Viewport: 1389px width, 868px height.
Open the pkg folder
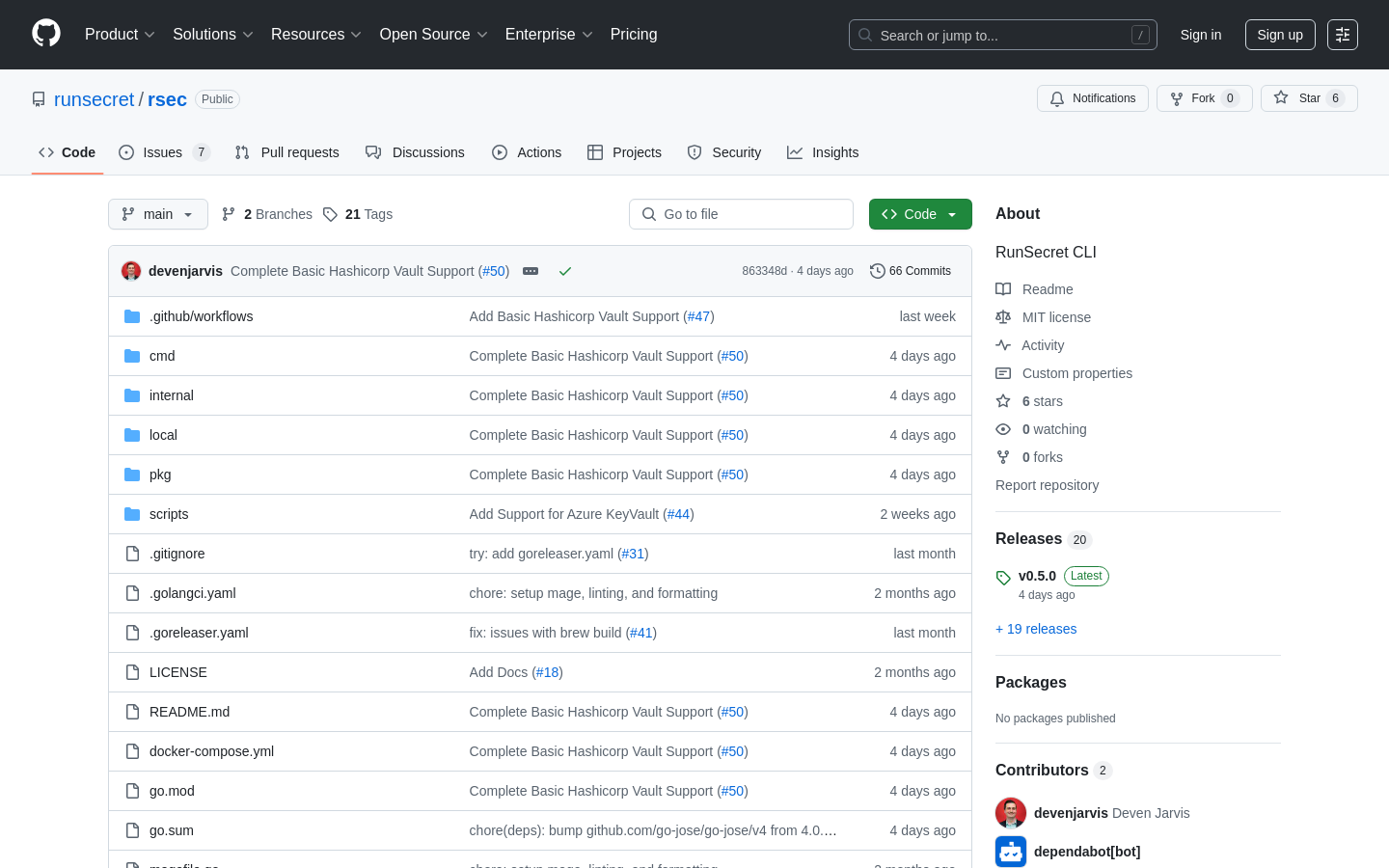point(160,475)
